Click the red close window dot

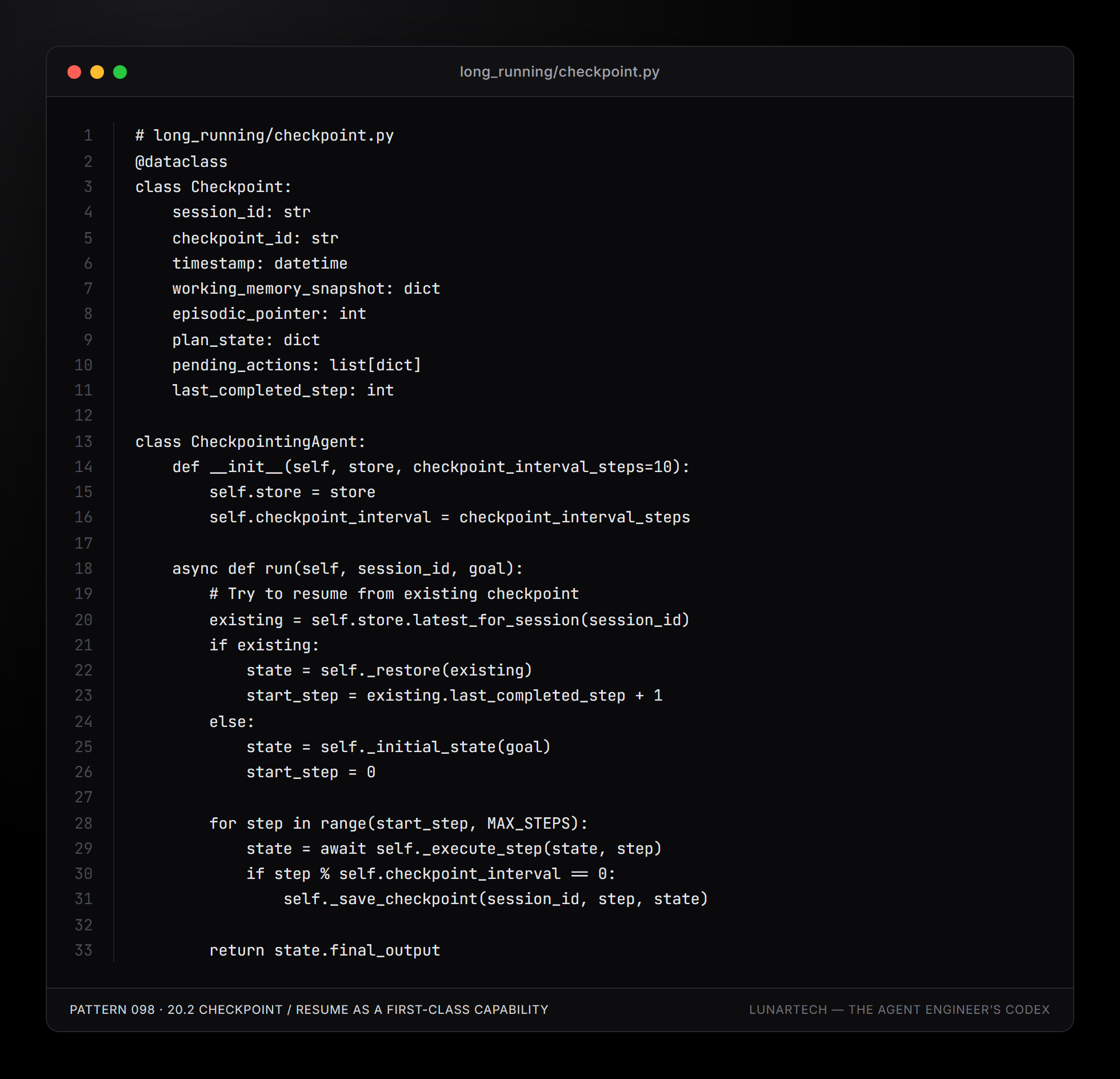(74, 72)
